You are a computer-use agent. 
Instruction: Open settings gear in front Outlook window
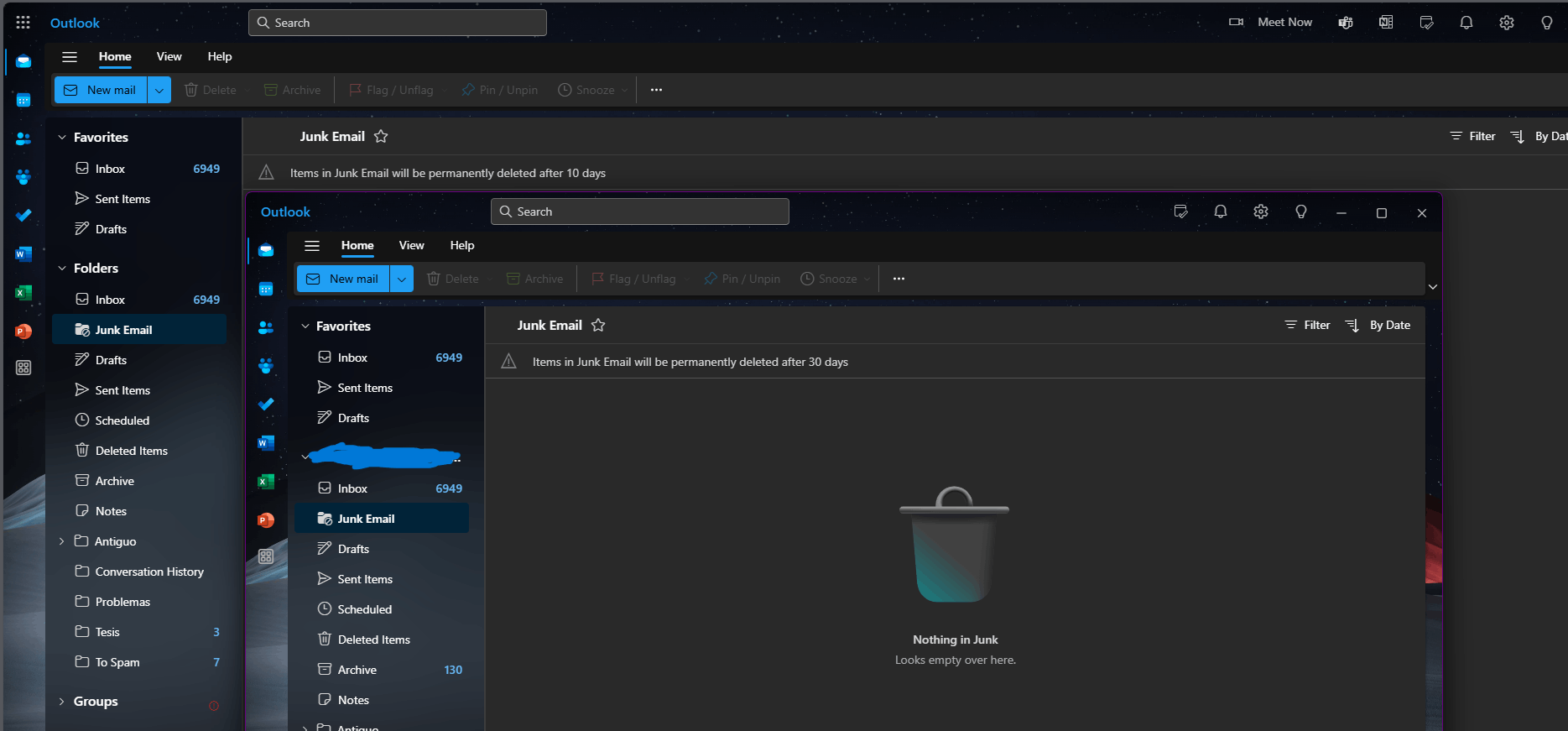(1261, 211)
